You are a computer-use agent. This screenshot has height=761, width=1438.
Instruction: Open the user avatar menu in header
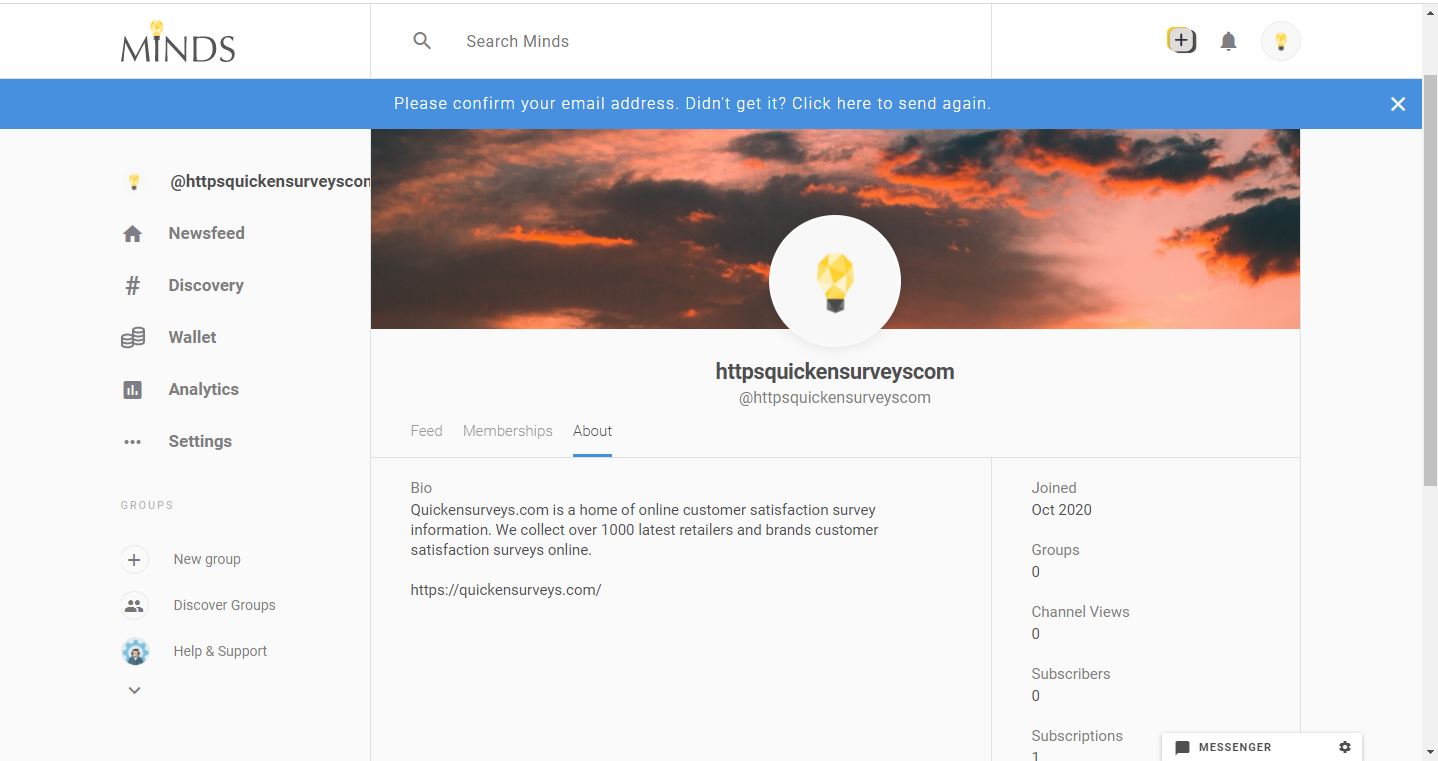[x=1281, y=41]
